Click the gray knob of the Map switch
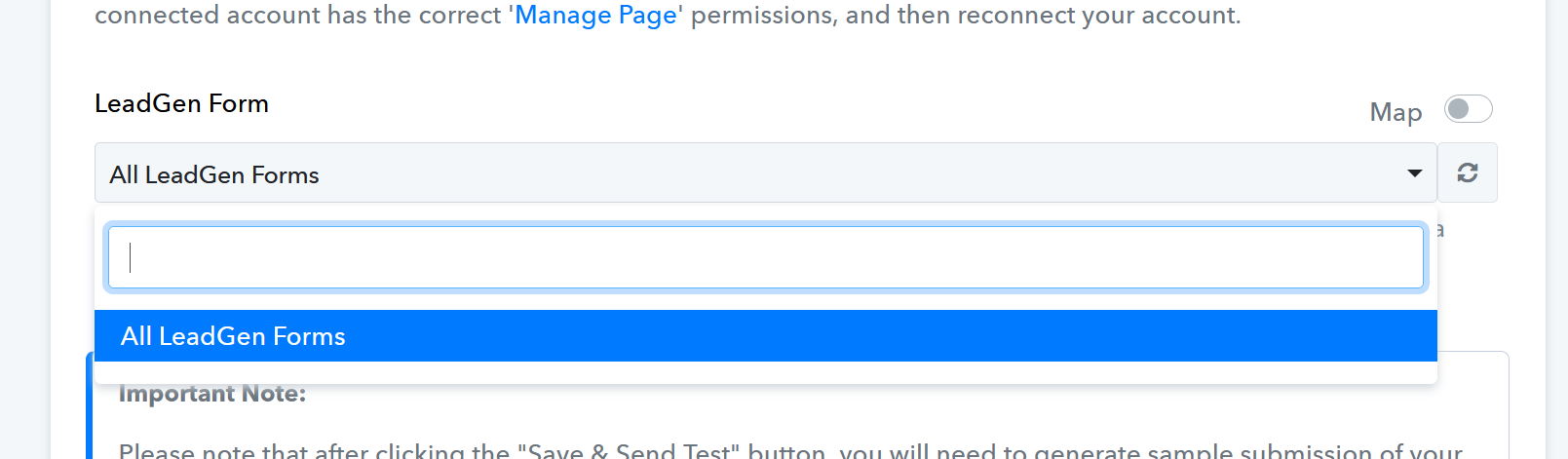Viewport: 1568px width, 459px height. click(x=1459, y=108)
